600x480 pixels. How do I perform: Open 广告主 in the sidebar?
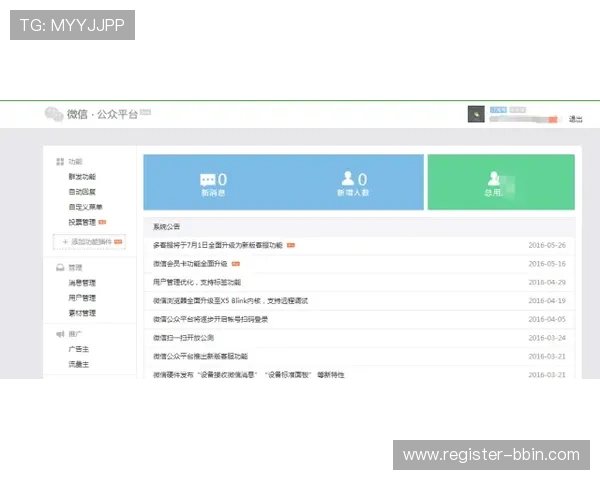[78, 349]
